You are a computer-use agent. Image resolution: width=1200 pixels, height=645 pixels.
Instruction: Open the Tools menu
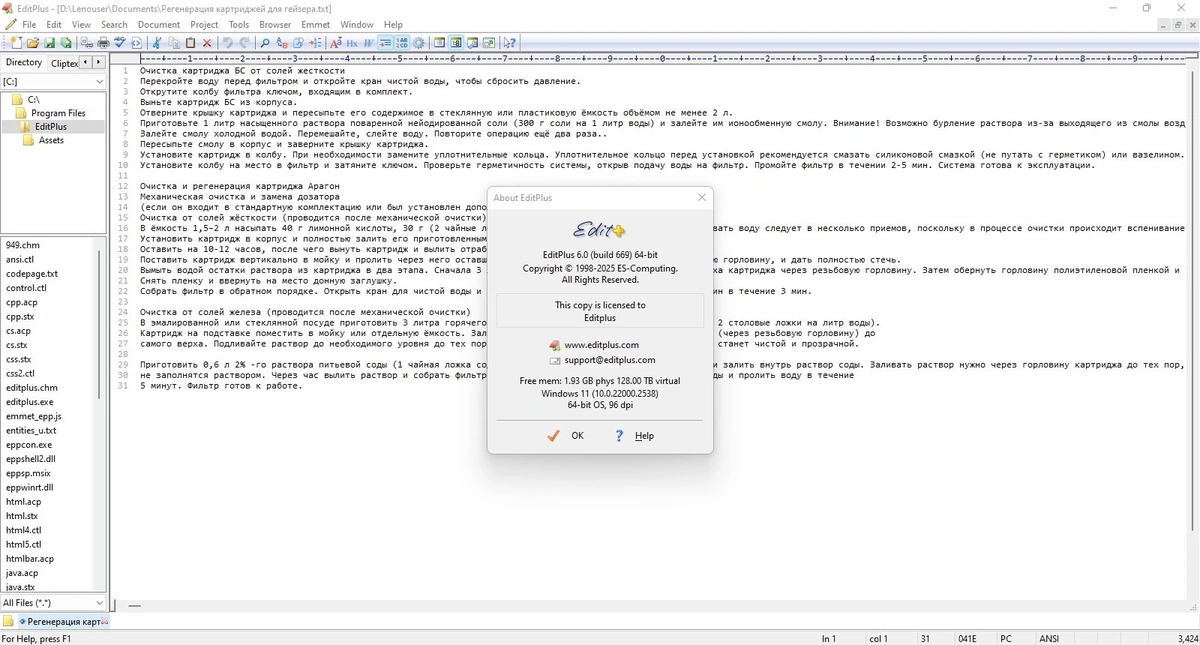click(239, 24)
